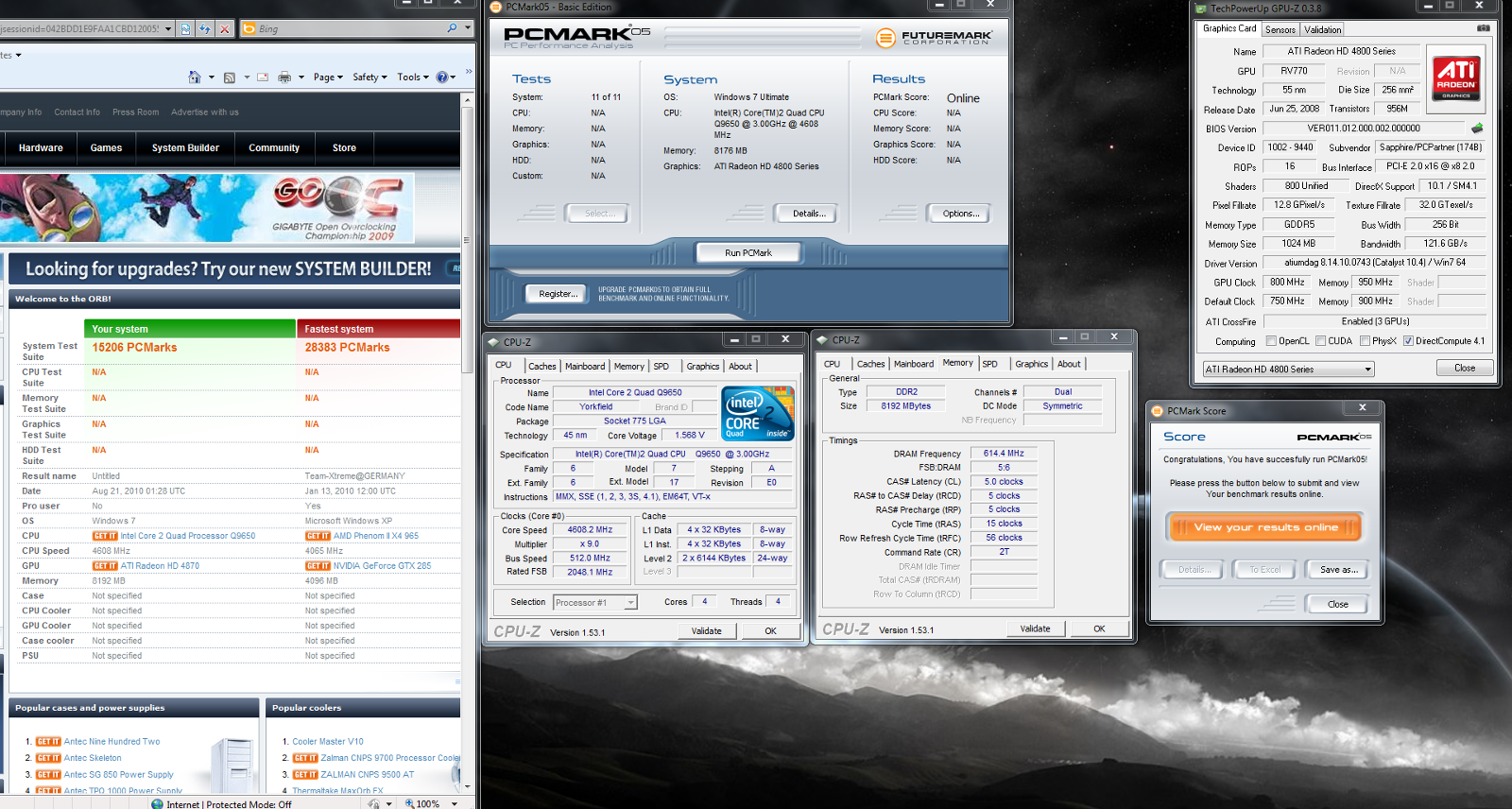The image size is (1512, 809).
Task: Open the browser address bar history dropdown
Action: [x=168, y=28]
